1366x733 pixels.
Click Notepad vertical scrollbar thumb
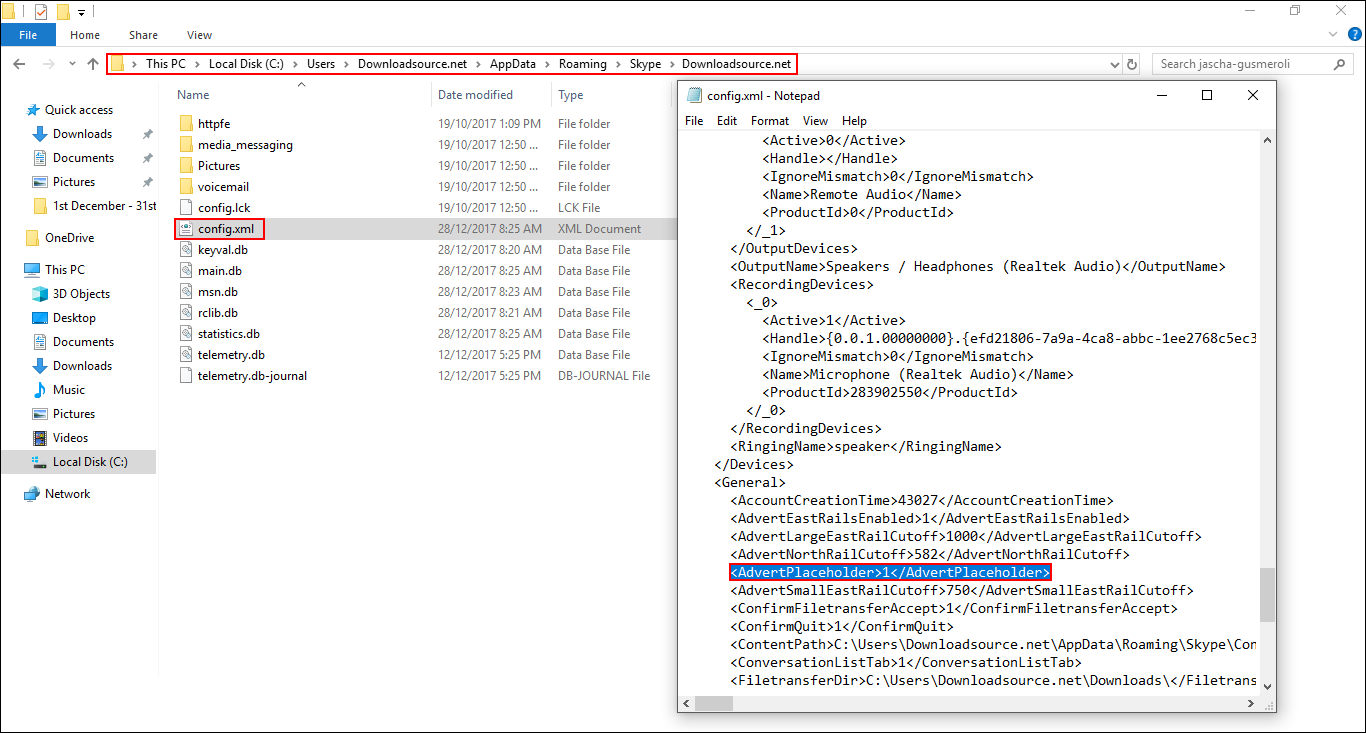coord(1267,594)
